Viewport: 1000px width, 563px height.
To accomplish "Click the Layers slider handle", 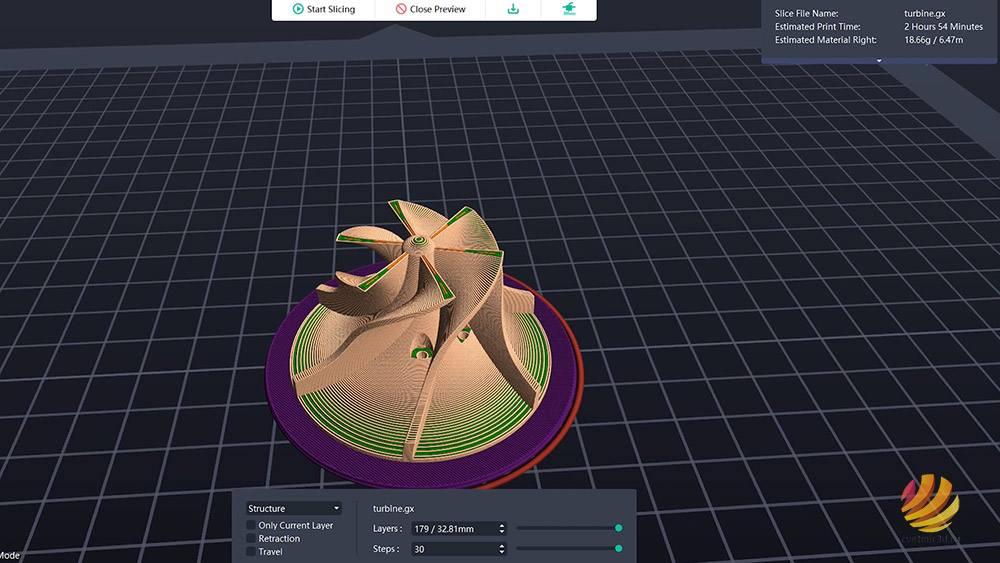I will (618, 528).
